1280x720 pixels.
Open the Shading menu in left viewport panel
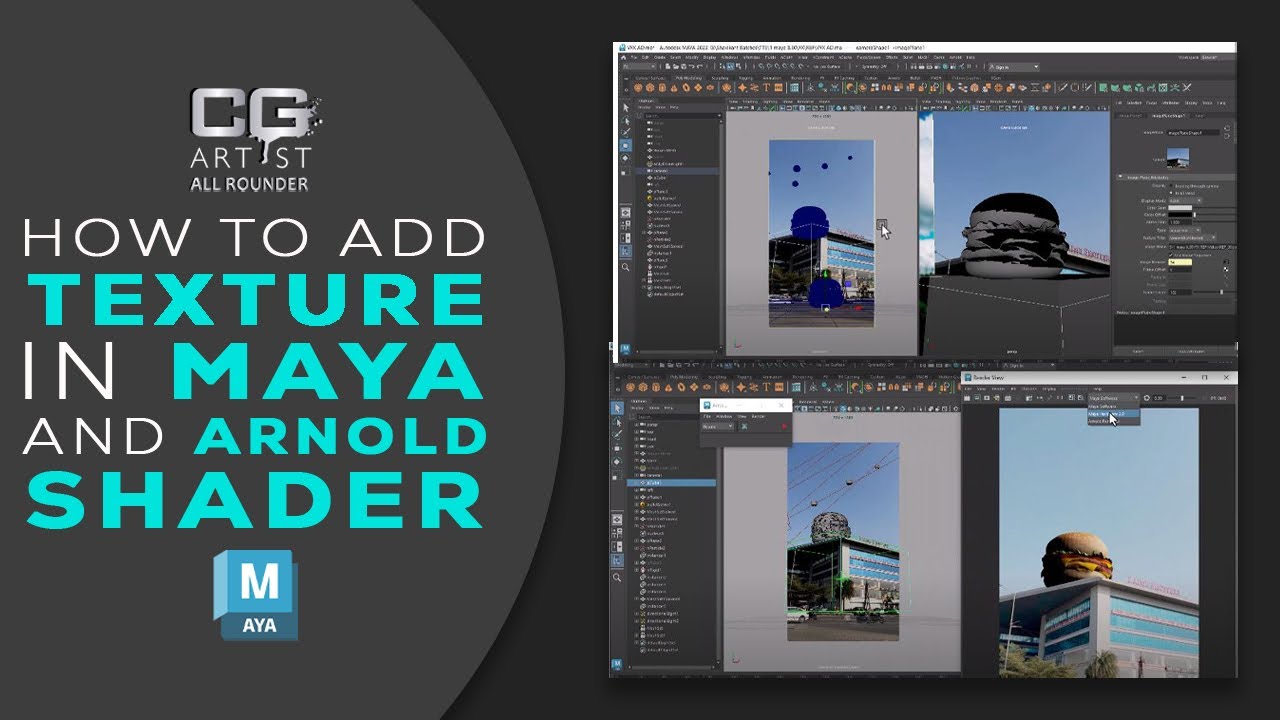[750, 102]
